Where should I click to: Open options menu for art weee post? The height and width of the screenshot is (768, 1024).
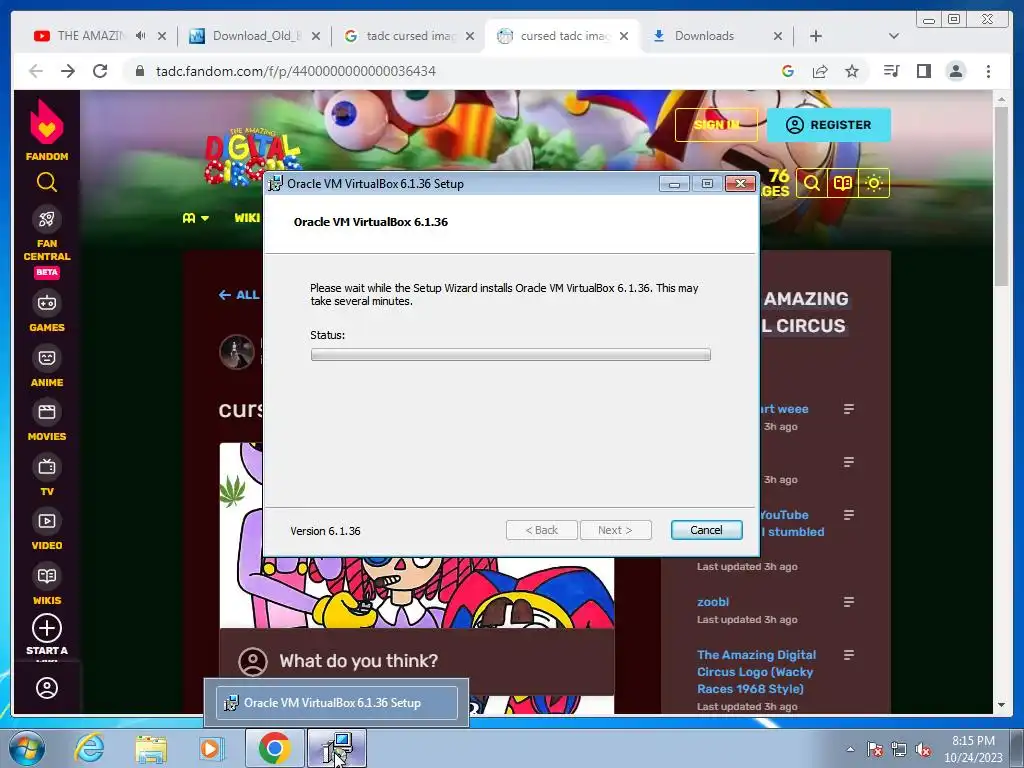click(x=848, y=409)
